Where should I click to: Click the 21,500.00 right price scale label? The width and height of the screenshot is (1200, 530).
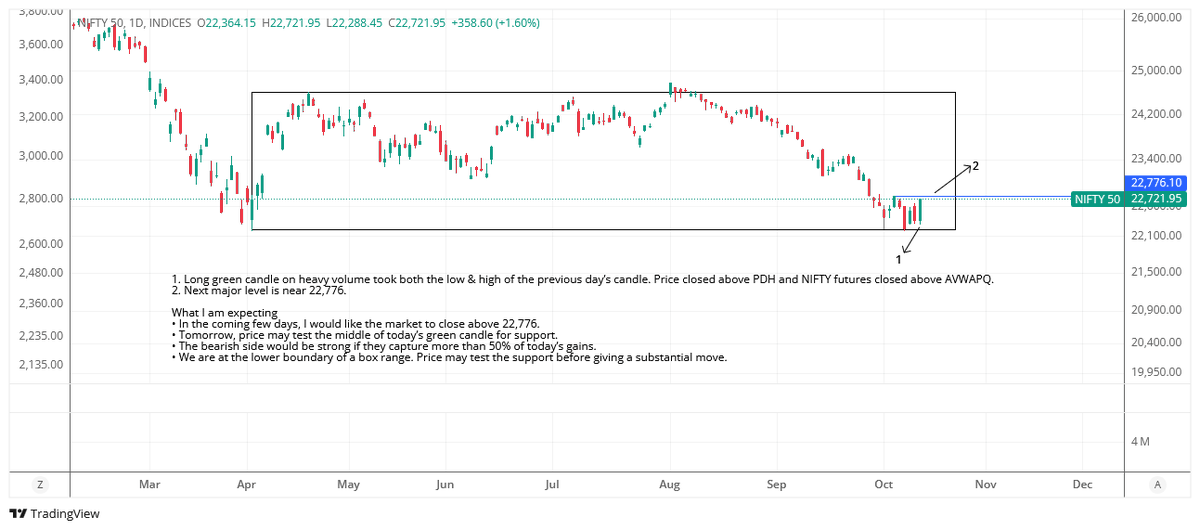pos(1157,272)
